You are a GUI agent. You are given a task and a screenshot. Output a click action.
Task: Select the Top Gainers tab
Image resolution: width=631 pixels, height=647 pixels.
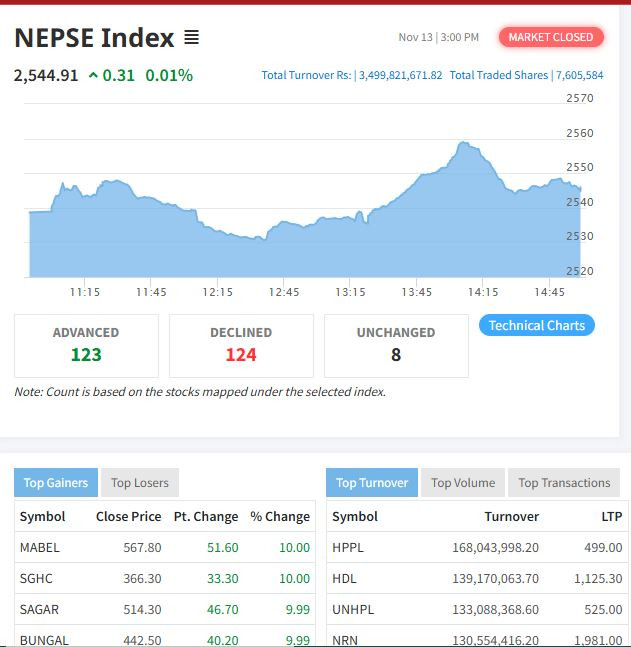[56, 482]
